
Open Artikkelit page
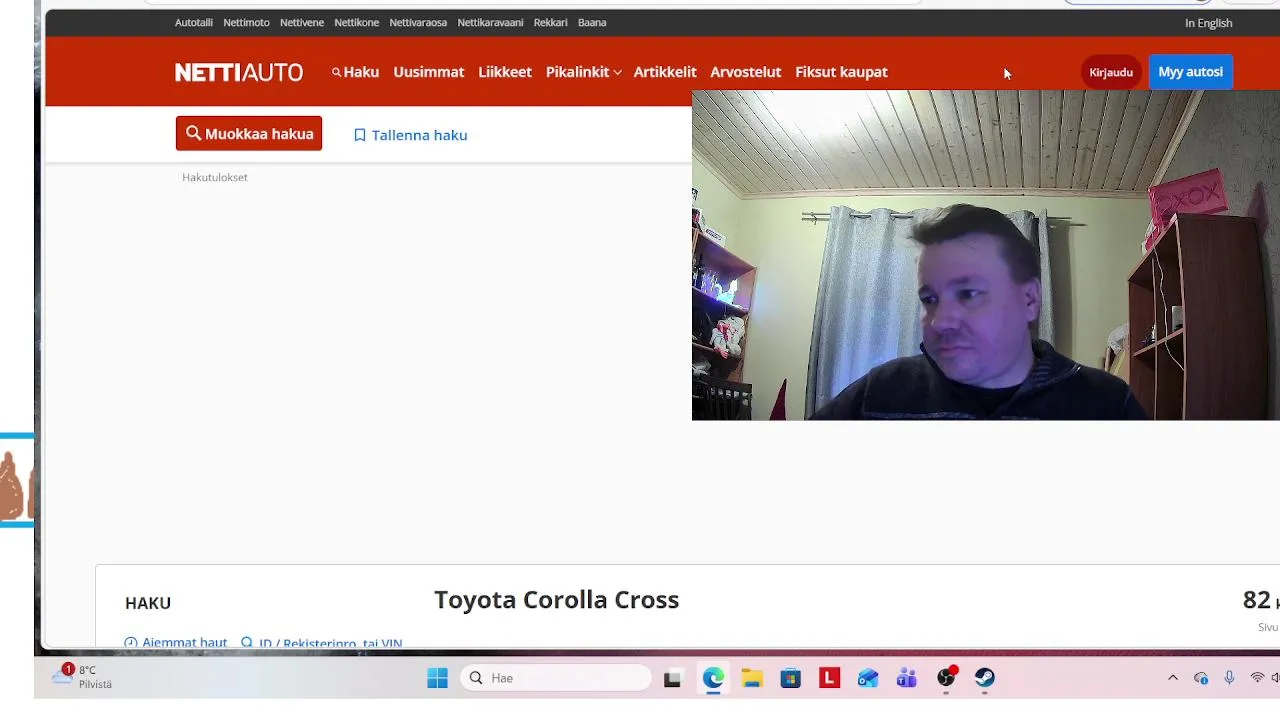click(665, 72)
